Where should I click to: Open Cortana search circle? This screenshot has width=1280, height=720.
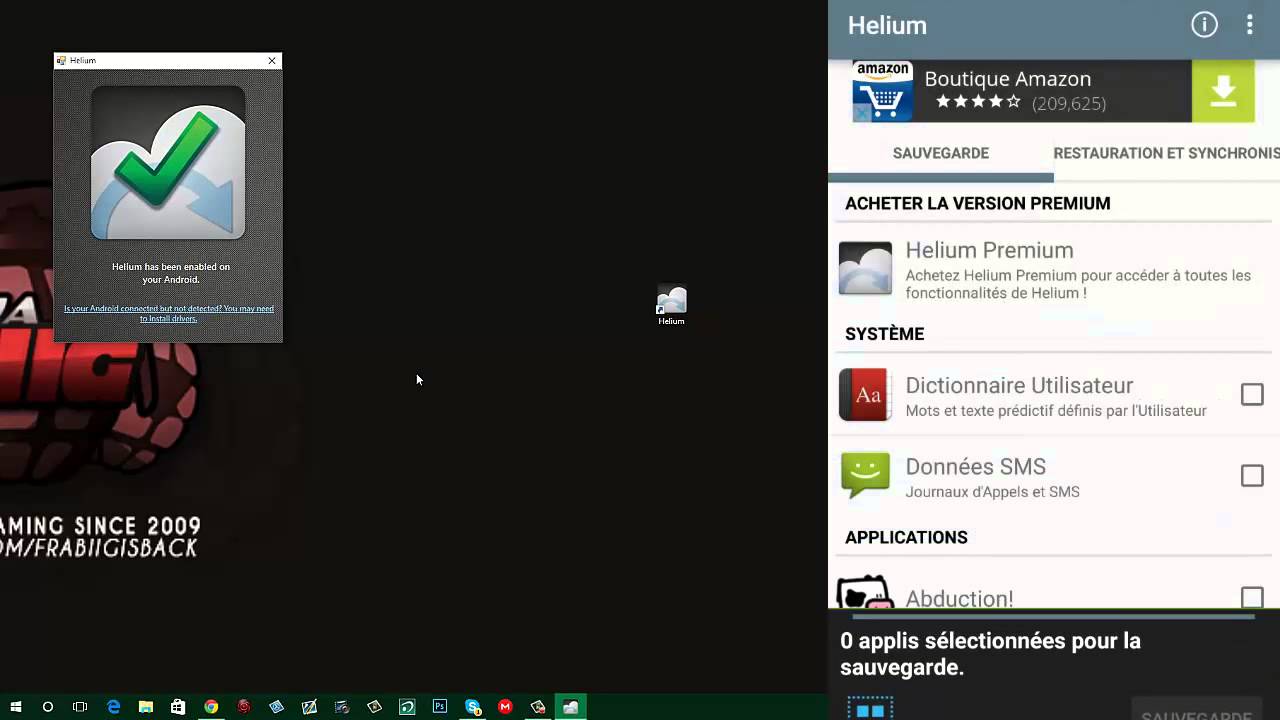click(48, 707)
